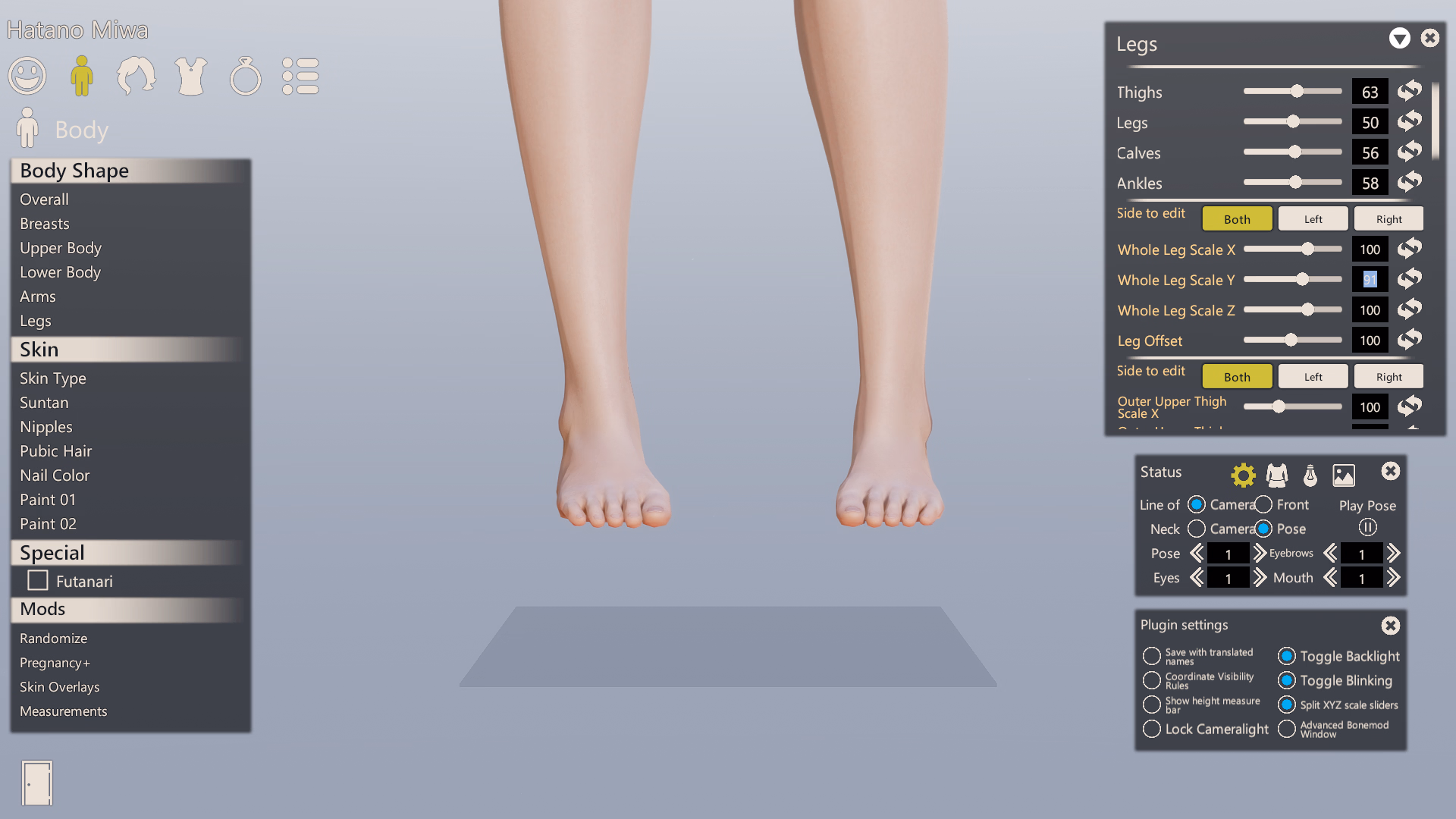Collapse the Legs panel with arrow
The image size is (1456, 819).
pyautogui.click(x=1399, y=39)
